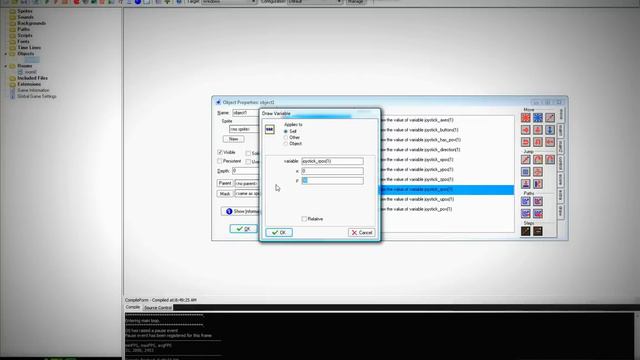This screenshot has height=360, width=640.
Task: Enable the Relative checkbox
Action: [304, 219]
